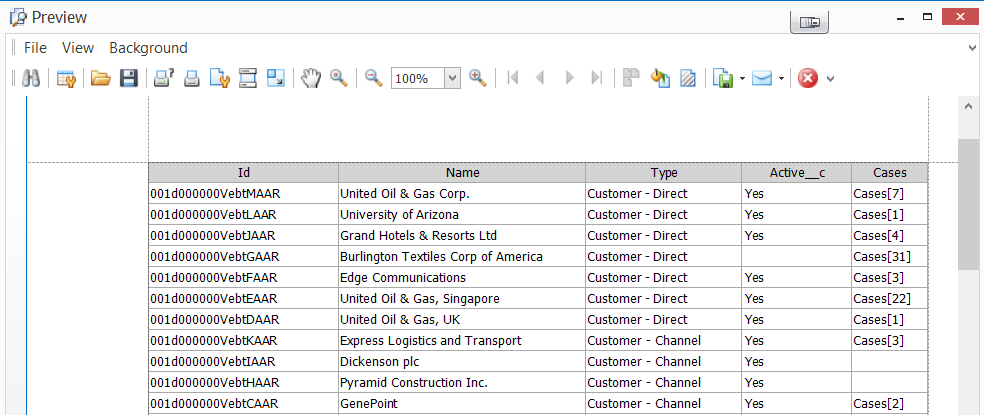984x415 pixels.
Task: Click the Name column header
Action: click(463, 173)
